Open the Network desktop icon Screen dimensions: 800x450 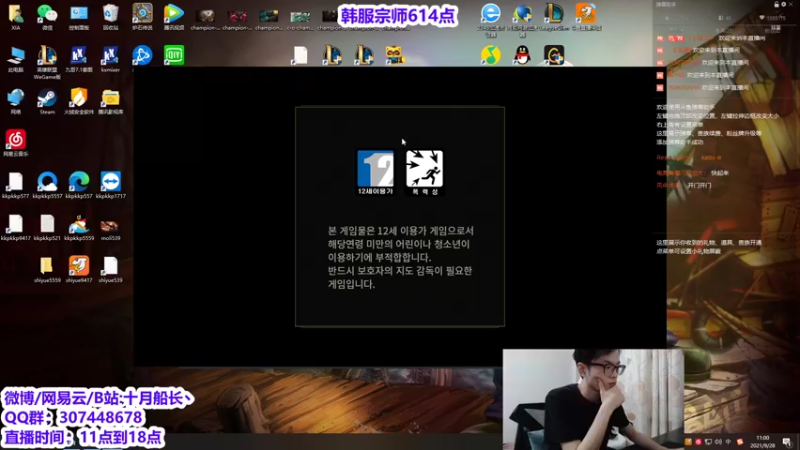(x=15, y=101)
